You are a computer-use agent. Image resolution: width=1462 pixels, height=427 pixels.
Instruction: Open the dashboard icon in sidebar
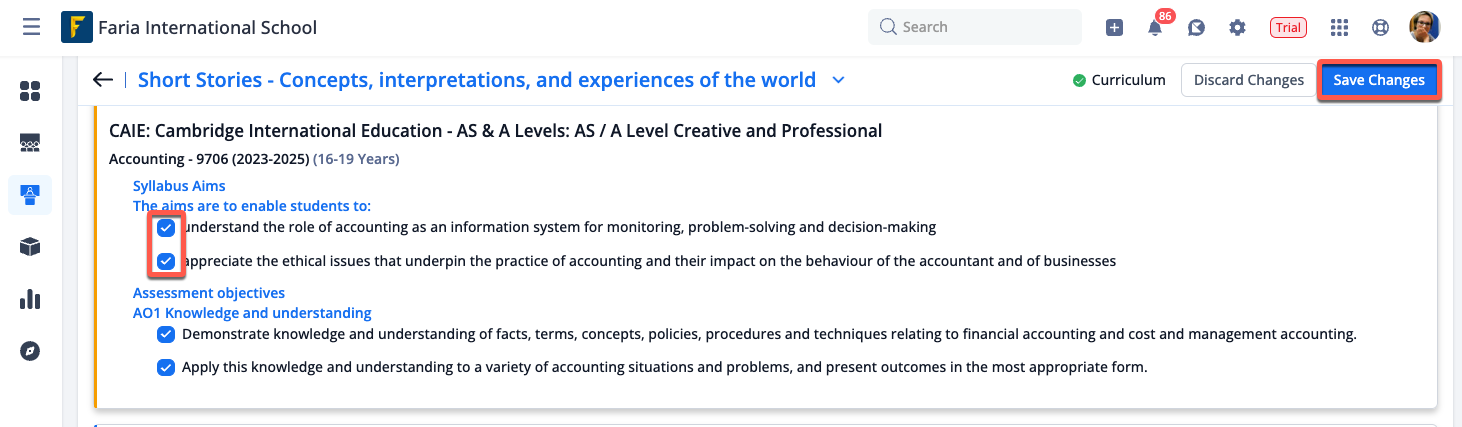point(30,92)
